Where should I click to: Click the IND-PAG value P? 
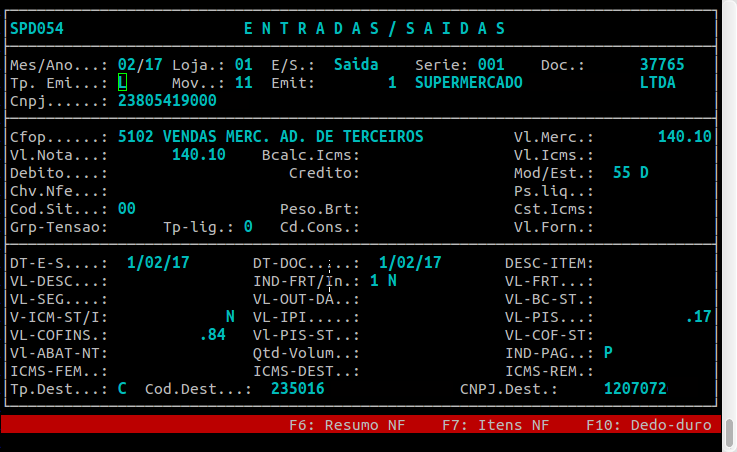tap(608, 353)
